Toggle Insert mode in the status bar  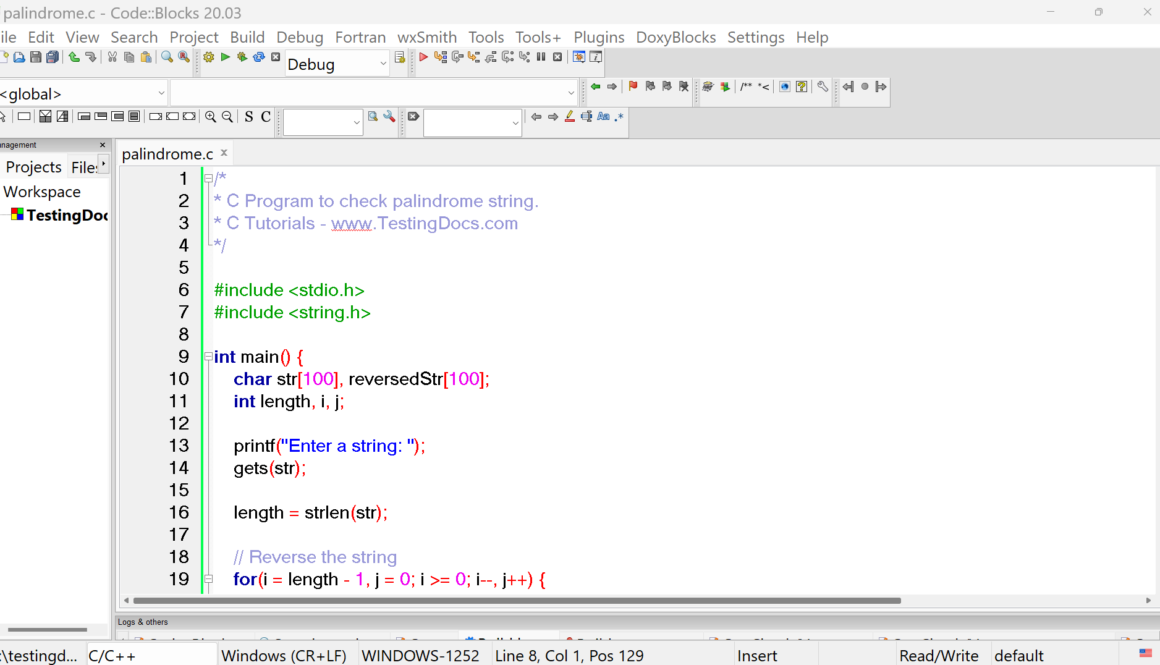[755, 655]
